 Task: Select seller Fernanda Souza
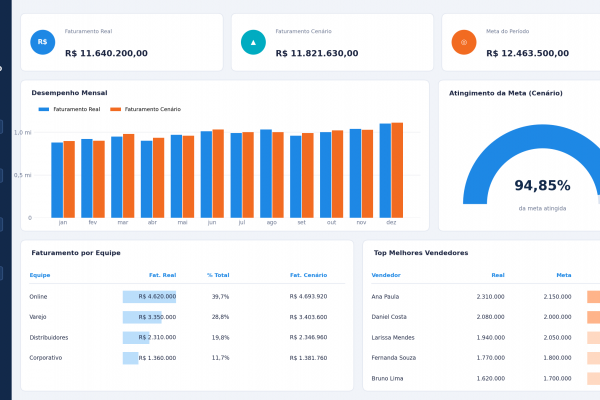click(x=393, y=358)
